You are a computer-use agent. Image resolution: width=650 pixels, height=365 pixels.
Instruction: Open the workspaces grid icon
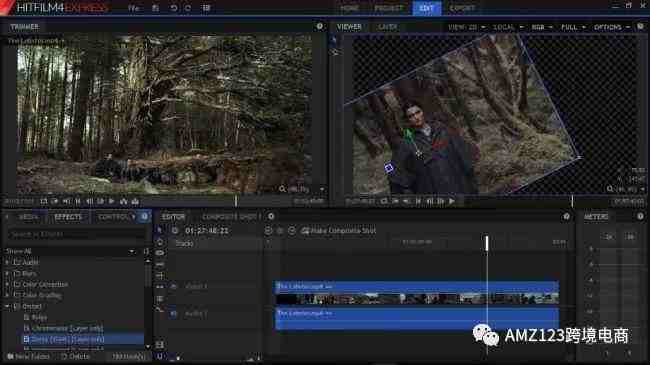pyautogui.click(x=206, y=8)
